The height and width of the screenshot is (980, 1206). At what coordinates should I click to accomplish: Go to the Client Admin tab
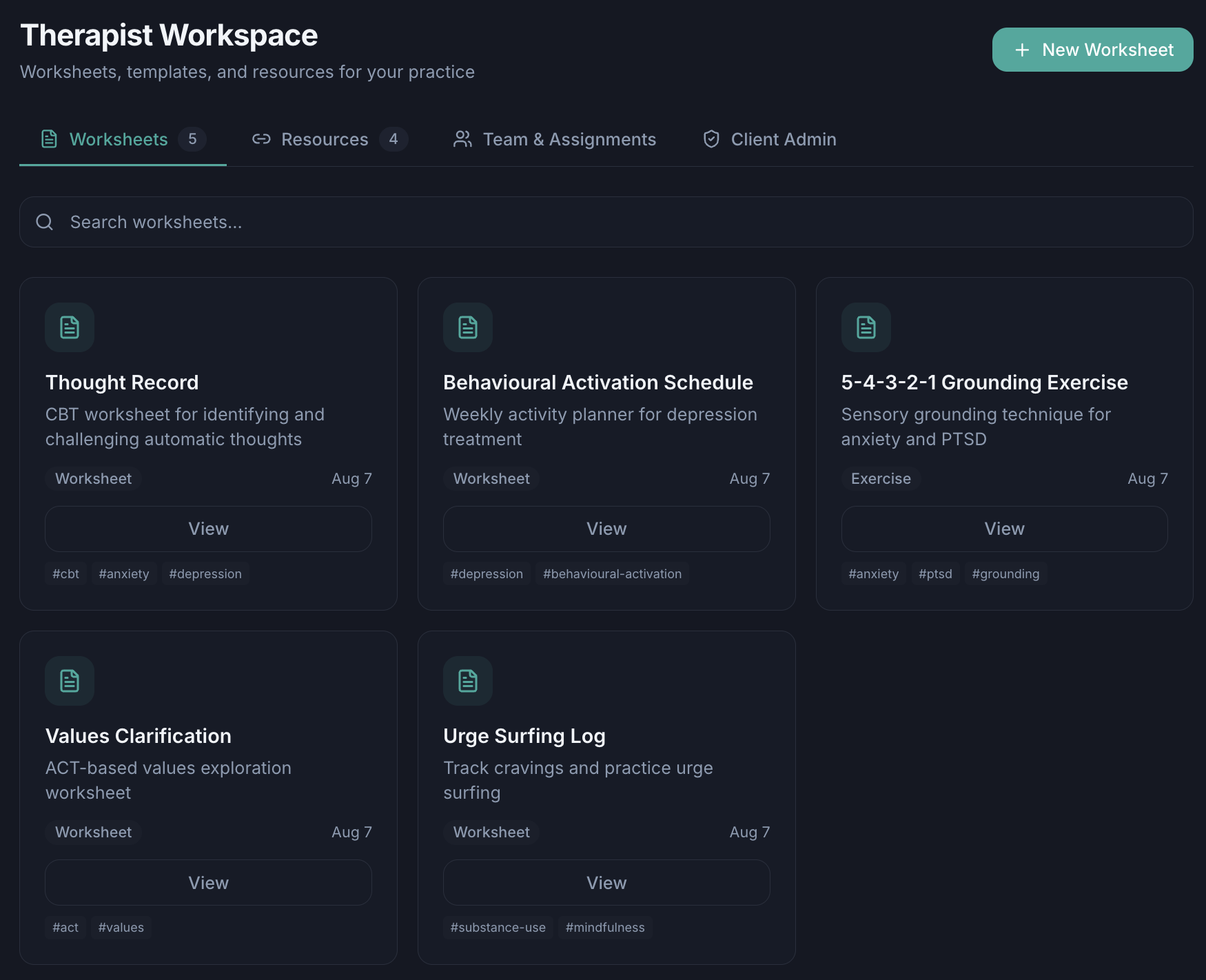[x=769, y=139]
